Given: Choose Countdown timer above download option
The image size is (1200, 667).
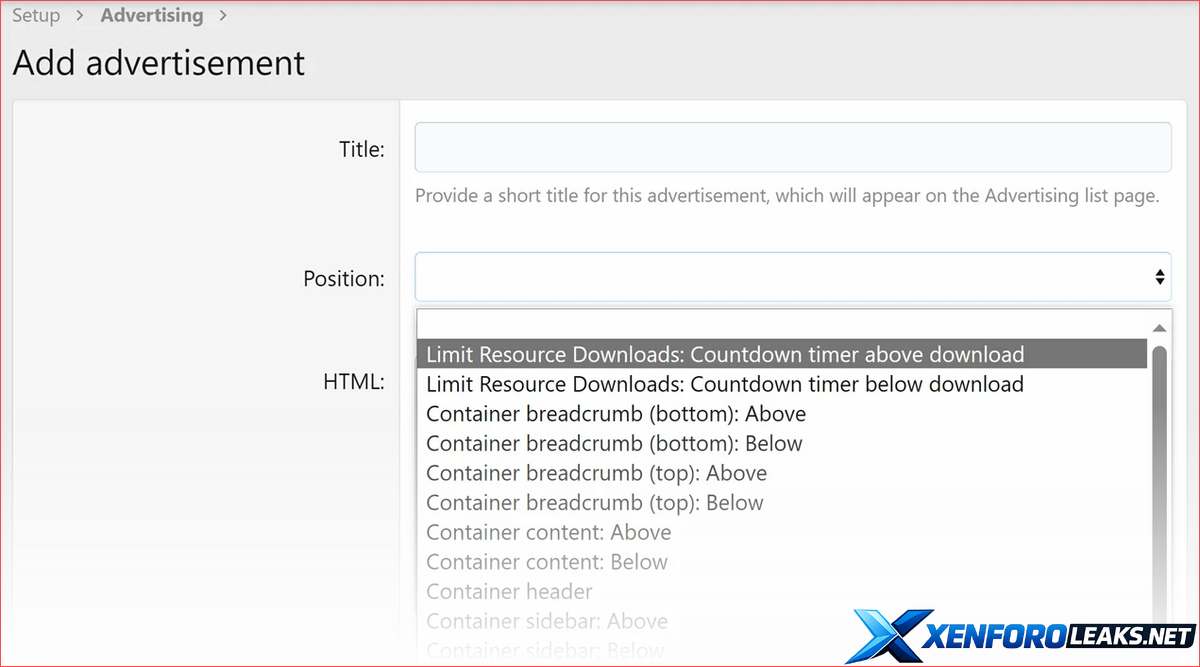Looking at the screenshot, I should click(725, 355).
